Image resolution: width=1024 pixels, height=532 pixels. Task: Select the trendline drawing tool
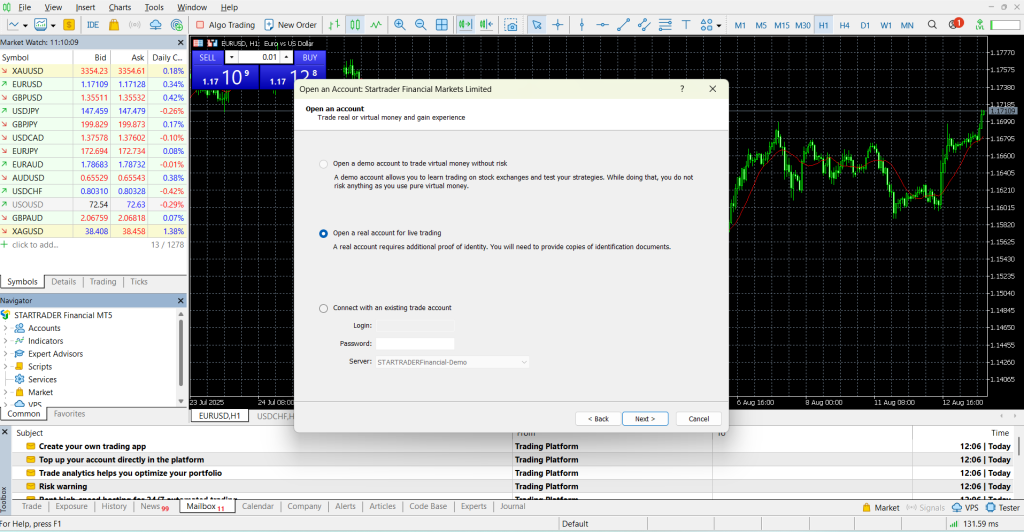tap(623, 25)
